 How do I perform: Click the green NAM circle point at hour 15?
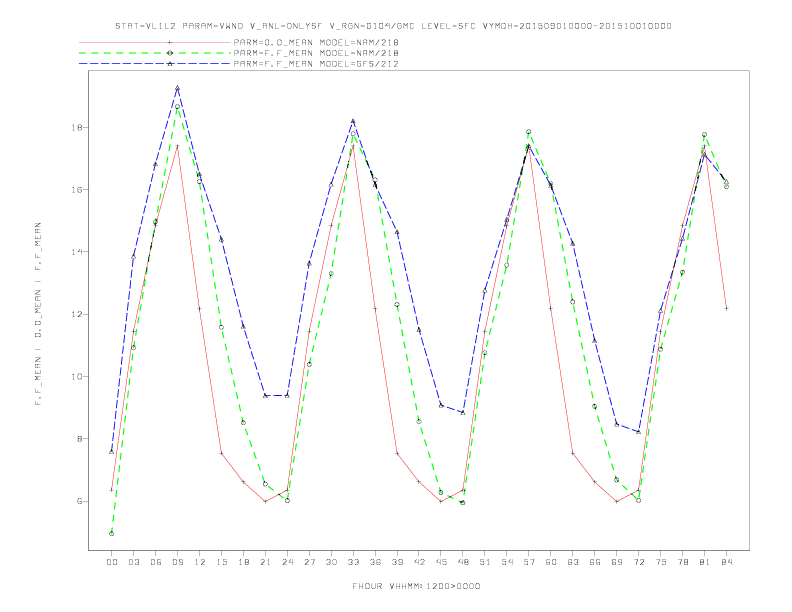point(221,327)
